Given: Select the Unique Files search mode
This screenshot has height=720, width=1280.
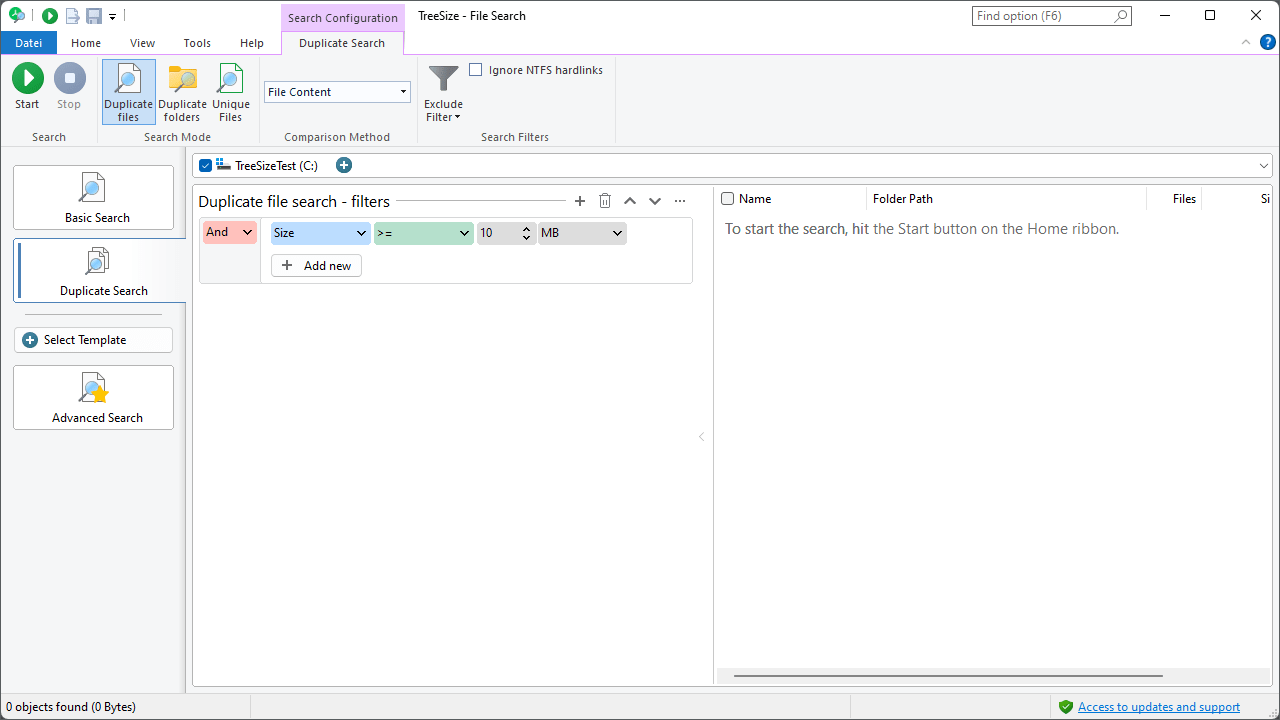Looking at the screenshot, I should click(x=230, y=91).
